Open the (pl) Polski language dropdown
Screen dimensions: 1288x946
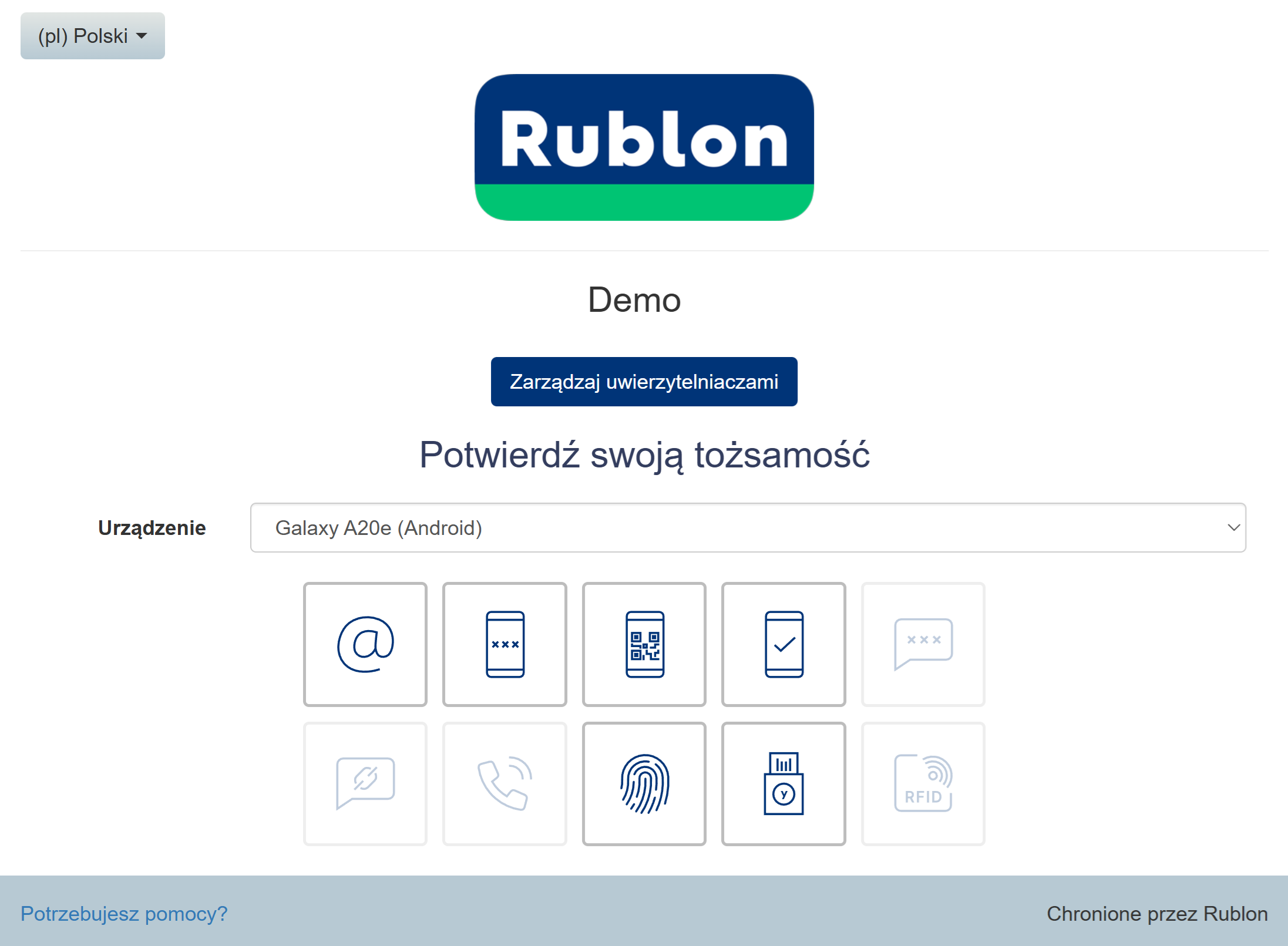(x=92, y=36)
